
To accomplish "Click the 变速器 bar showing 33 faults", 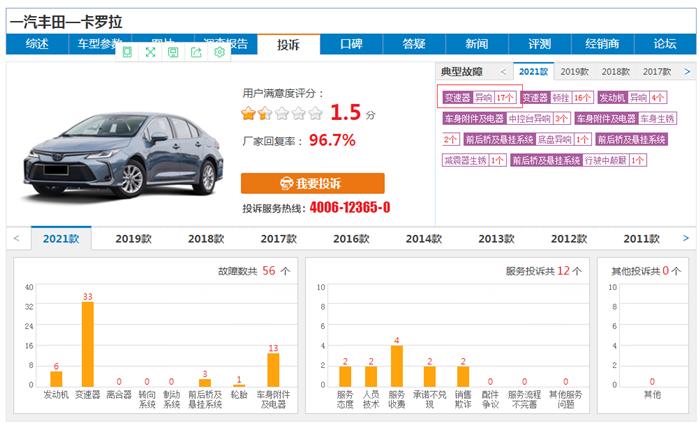I will pyautogui.click(x=88, y=344).
